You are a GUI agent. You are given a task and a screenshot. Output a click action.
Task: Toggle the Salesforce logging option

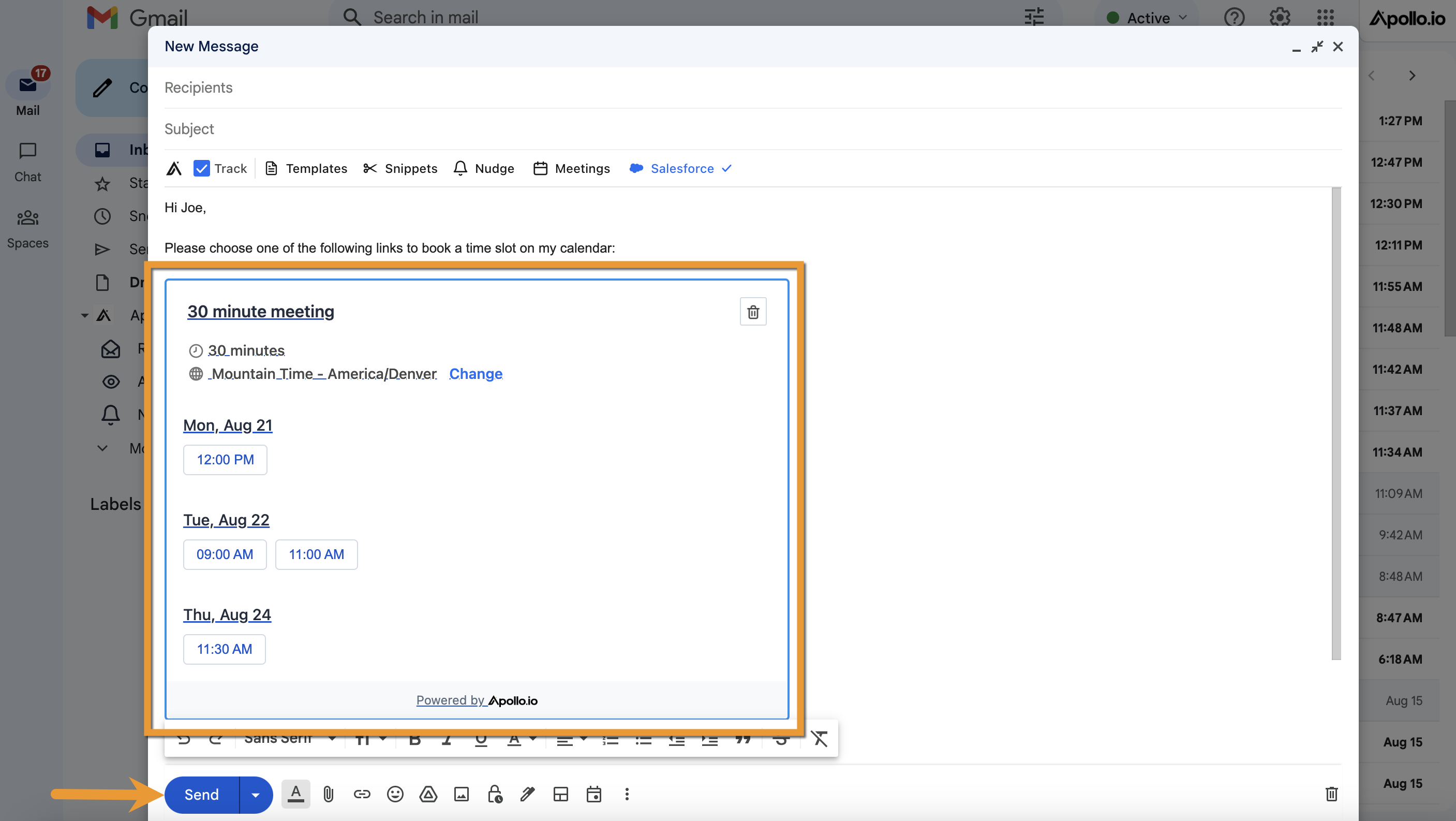tap(680, 169)
